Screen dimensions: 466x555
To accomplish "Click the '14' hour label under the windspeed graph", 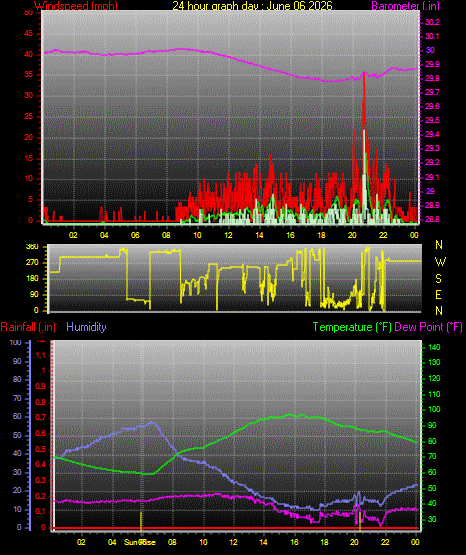I will click(259, 235).
